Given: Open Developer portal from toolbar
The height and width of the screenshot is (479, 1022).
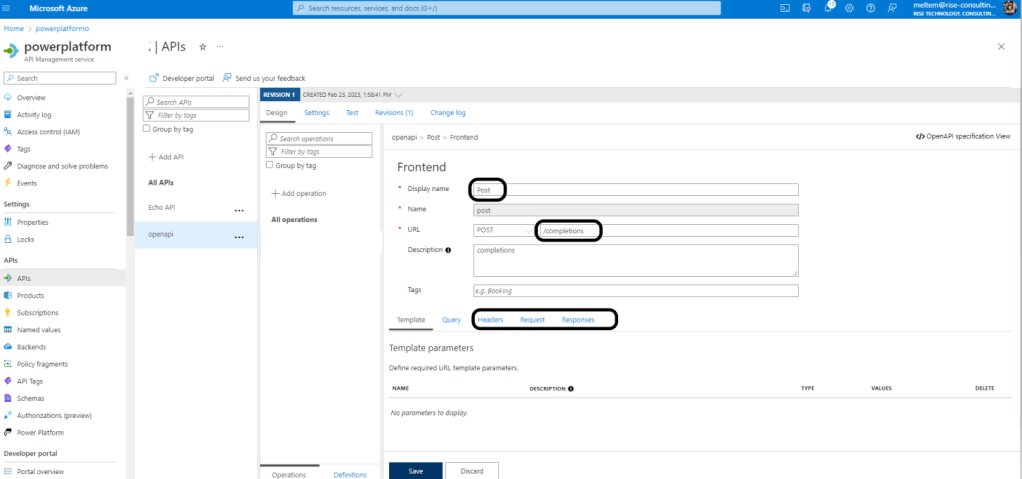Looking at the screenshot, I should [x=181, y=78].
